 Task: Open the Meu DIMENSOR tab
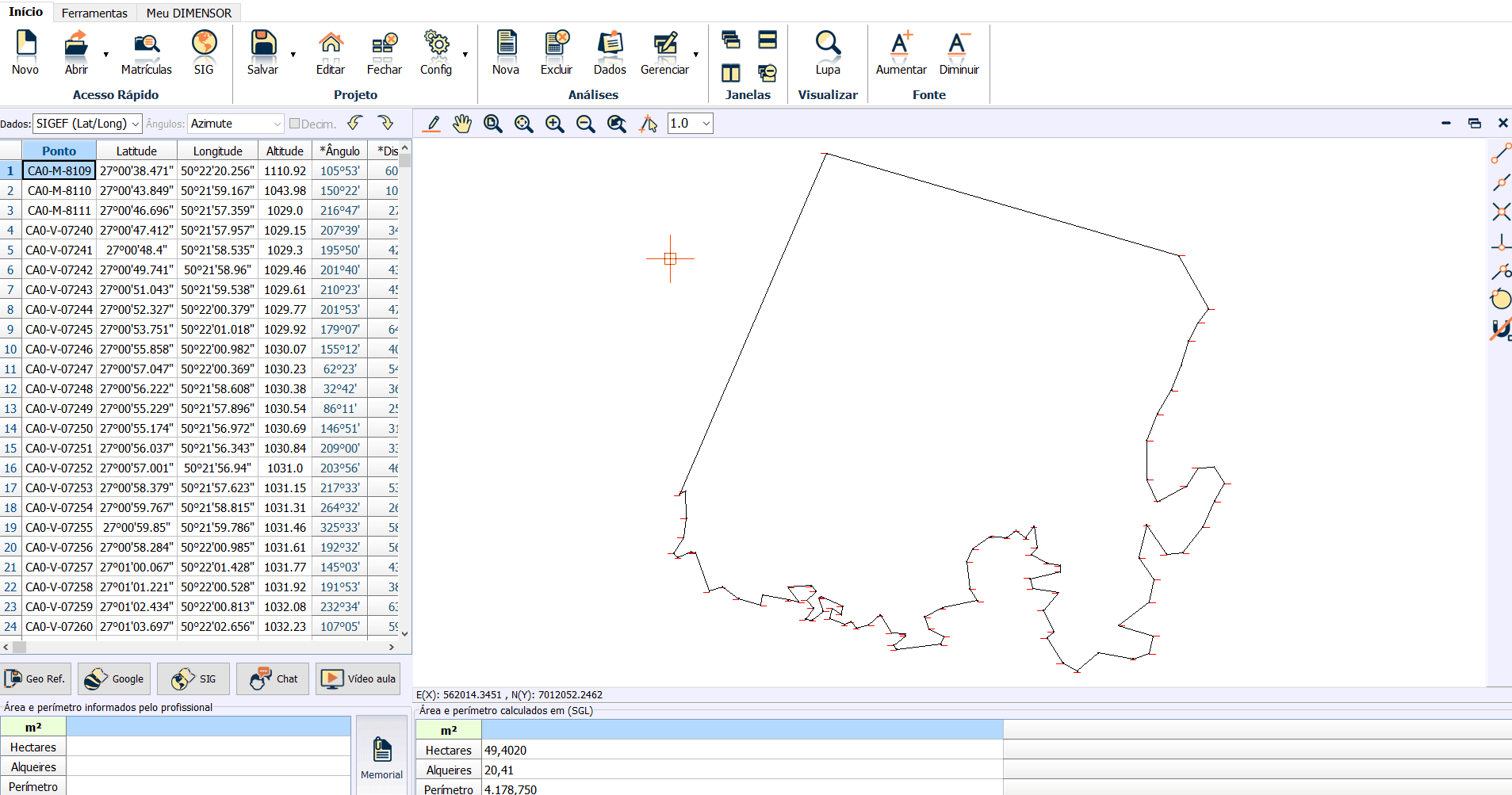189,13
